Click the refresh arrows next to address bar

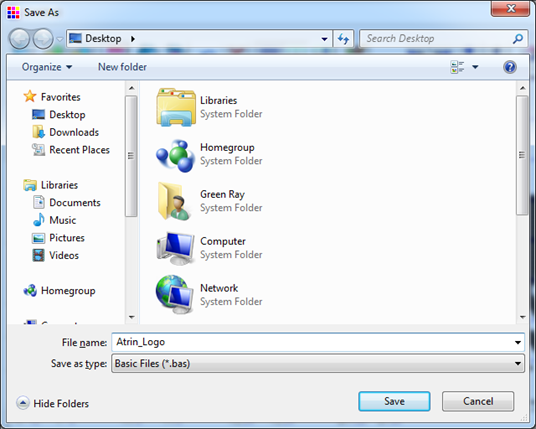(343, 39)
